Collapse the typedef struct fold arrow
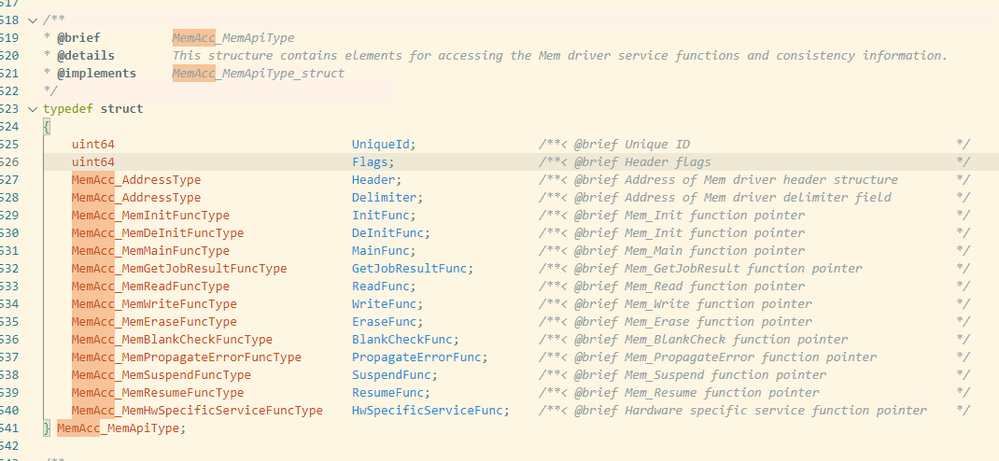 [x=34, y=109]
